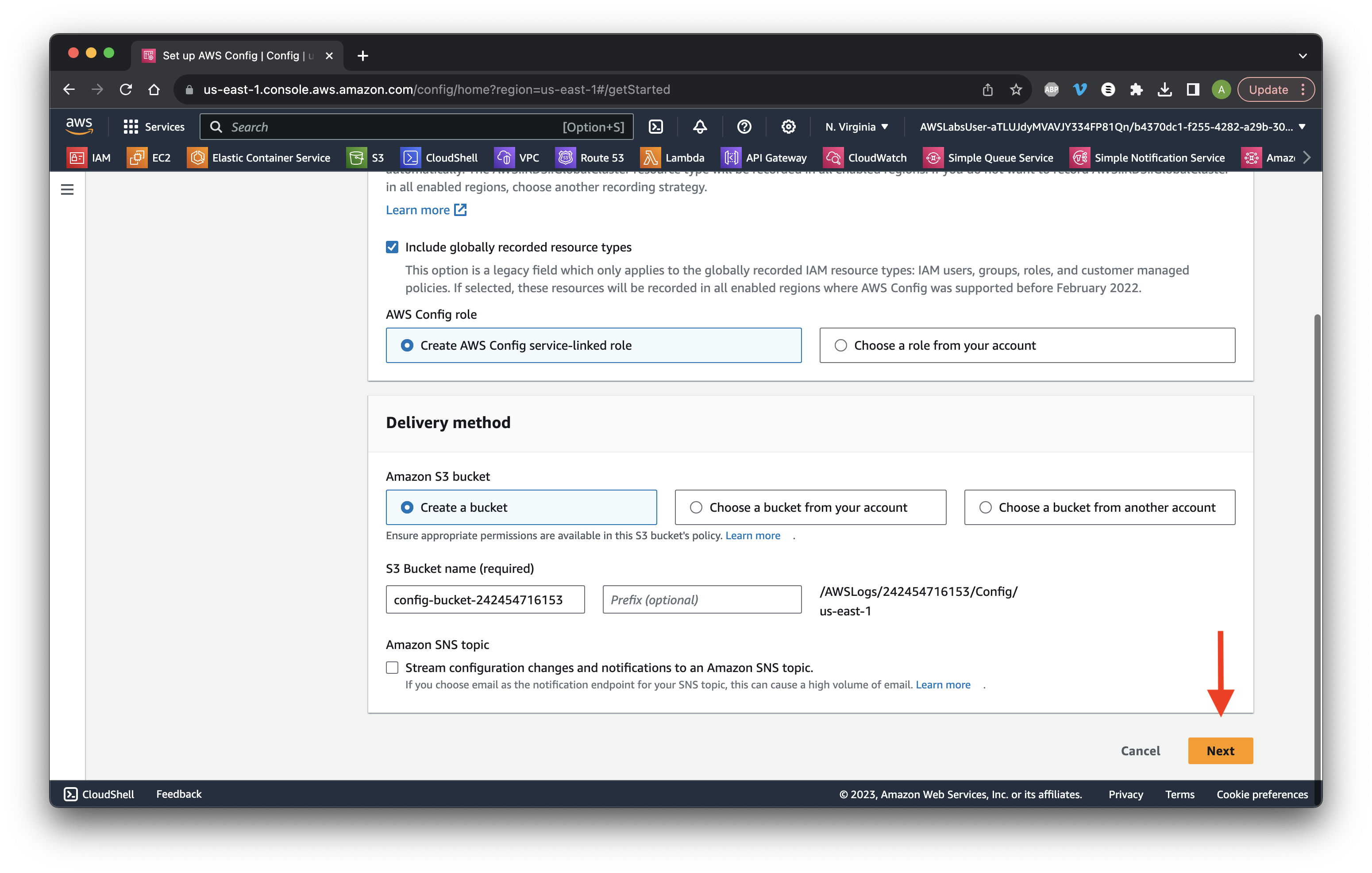Open the VPC shortcut
The width and height of the screenshot is (1372, 873).
tap(517, 158)
